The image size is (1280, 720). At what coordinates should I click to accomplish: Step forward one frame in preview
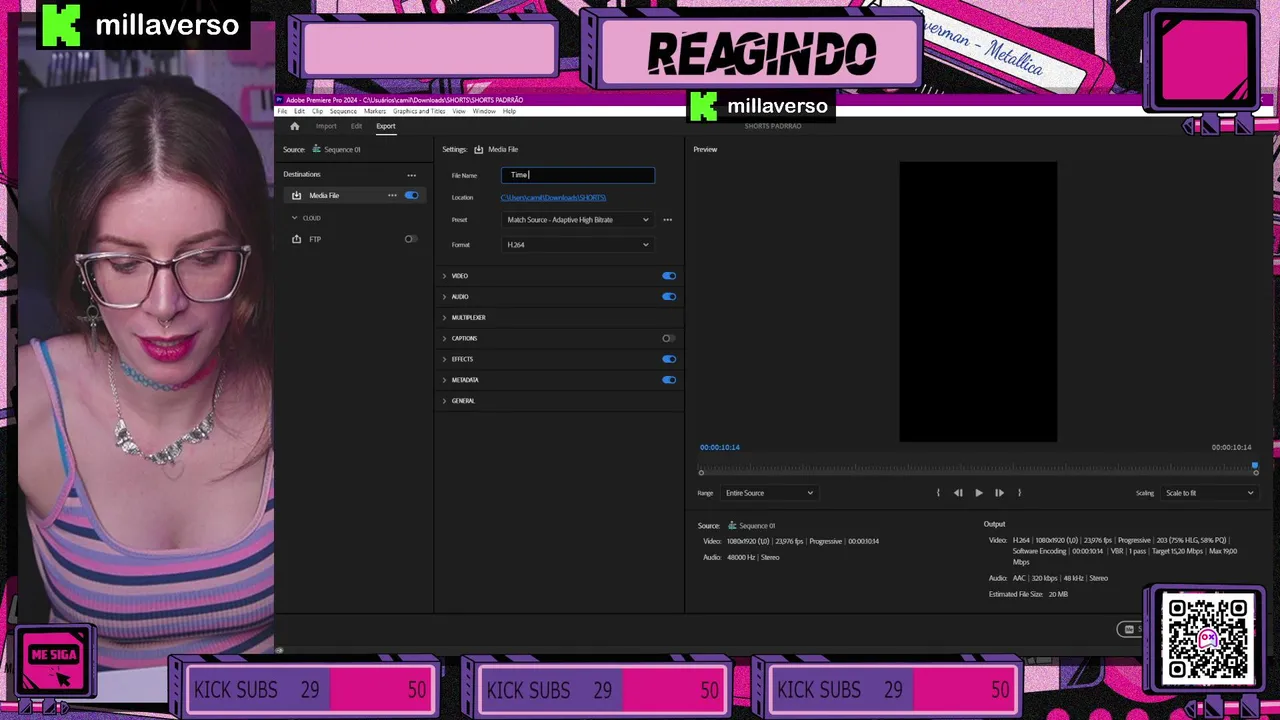[999, 493]
